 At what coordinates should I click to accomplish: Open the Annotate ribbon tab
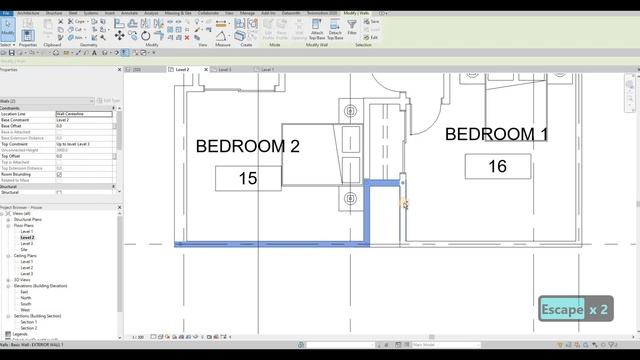129,13
